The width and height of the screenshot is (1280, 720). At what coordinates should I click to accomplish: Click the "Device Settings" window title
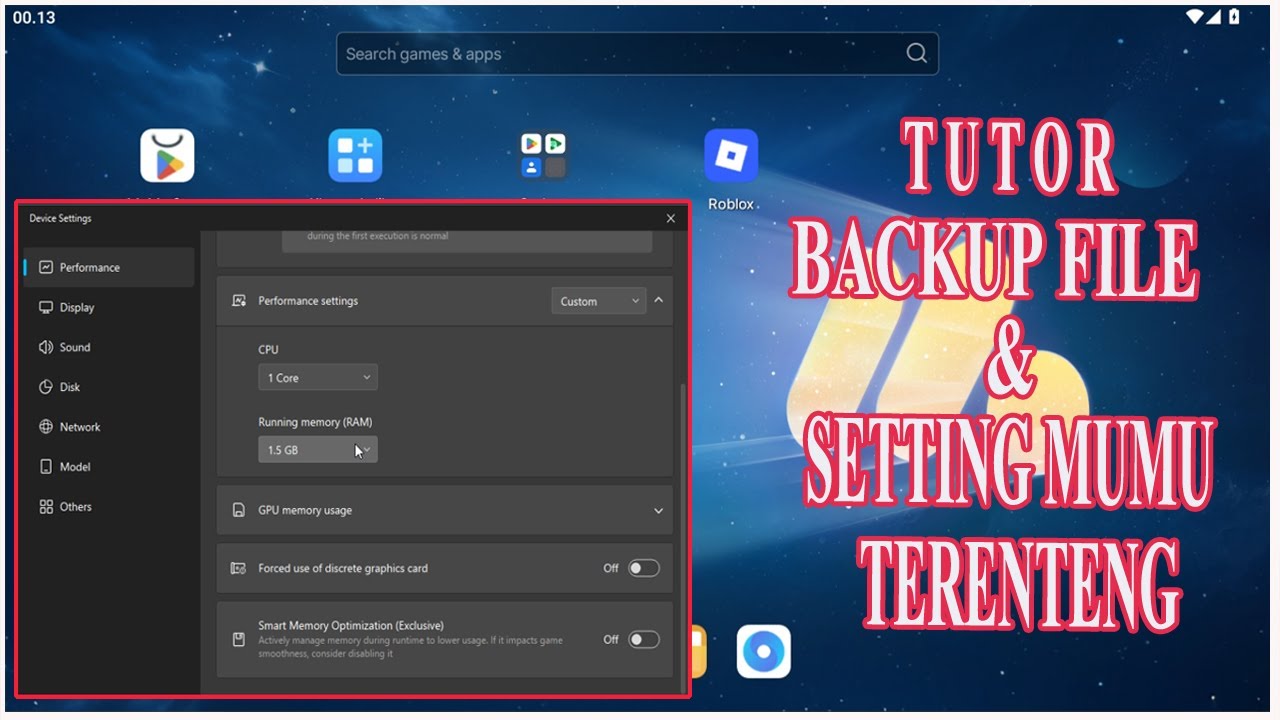click(60, 218)
